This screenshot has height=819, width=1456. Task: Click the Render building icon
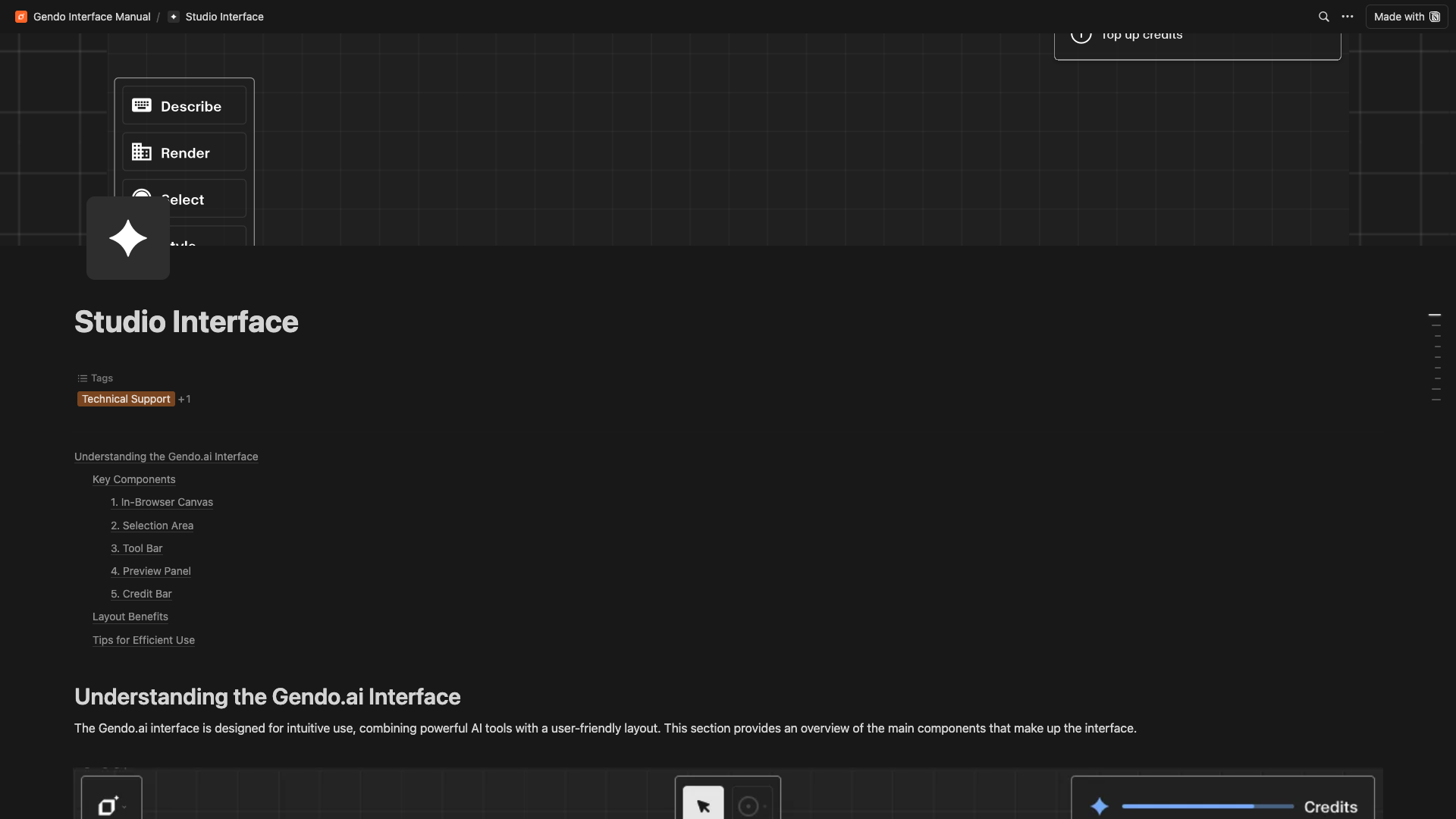pos(142,152)
